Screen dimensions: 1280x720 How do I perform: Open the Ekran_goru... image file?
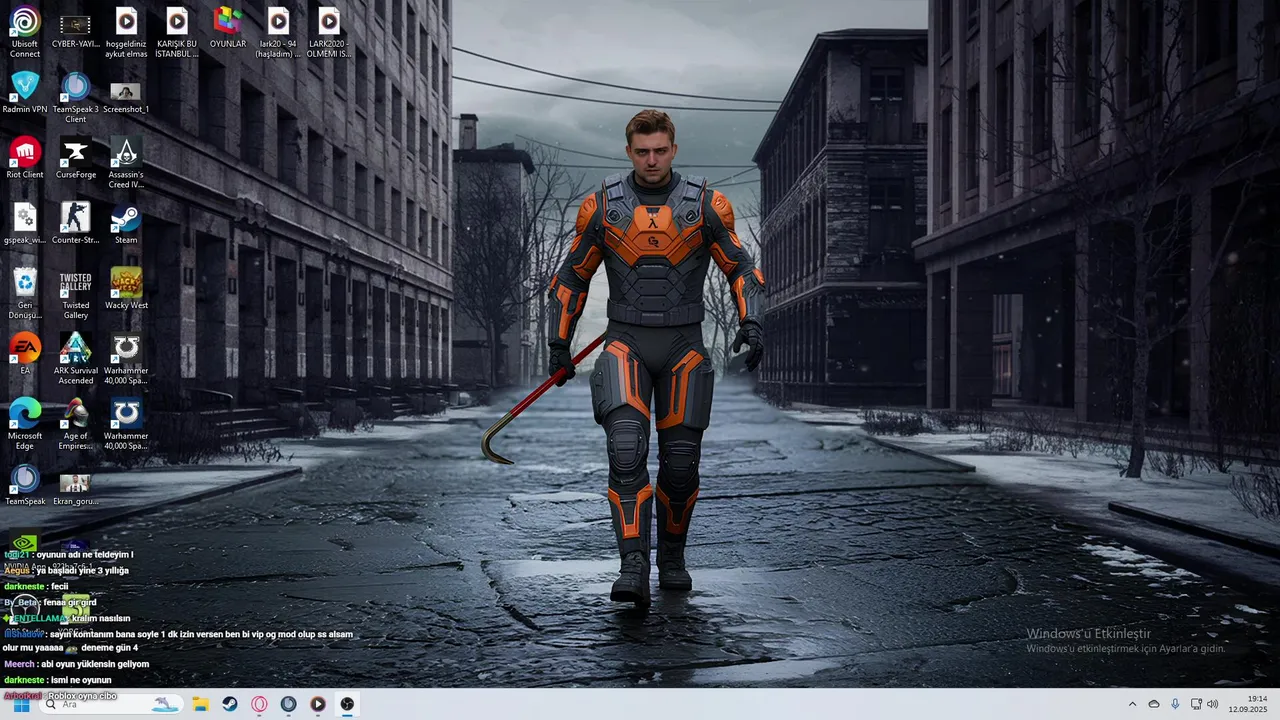pyautogui.click(x=75, y=487)
